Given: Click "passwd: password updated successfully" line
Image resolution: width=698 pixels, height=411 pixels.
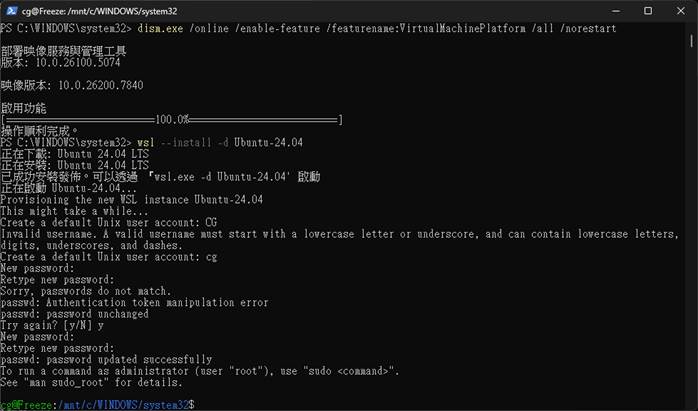Looking at the screenshot, I should [x=106, y=359].
